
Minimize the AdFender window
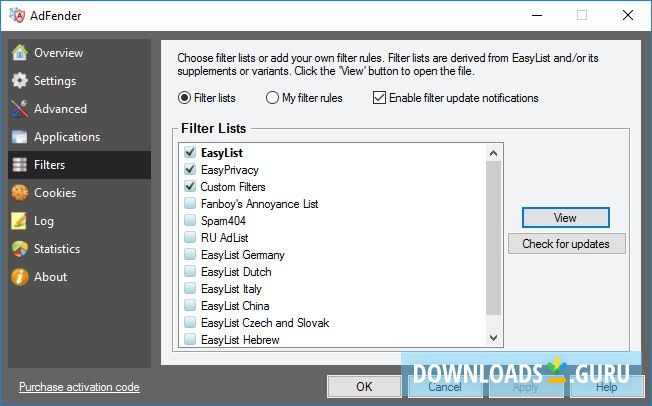pos(537,15)
